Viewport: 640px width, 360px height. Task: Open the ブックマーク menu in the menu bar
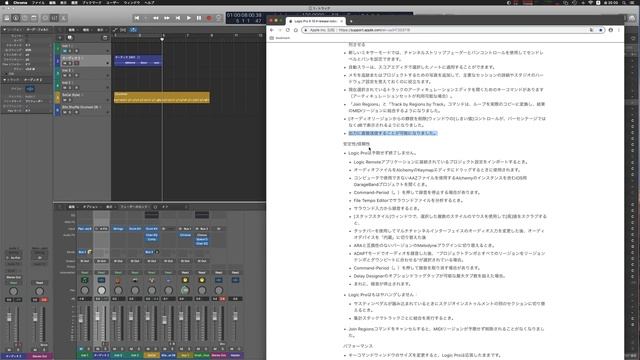tap(91, 2)
